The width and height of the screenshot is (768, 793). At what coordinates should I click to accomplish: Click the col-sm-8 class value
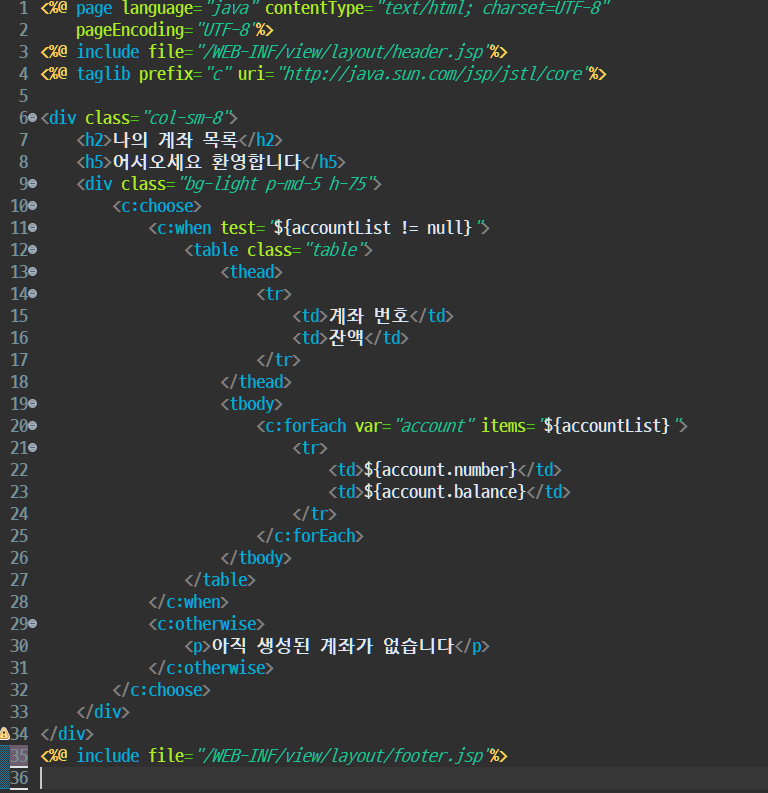pyautogui.click(x=186, y=118)
